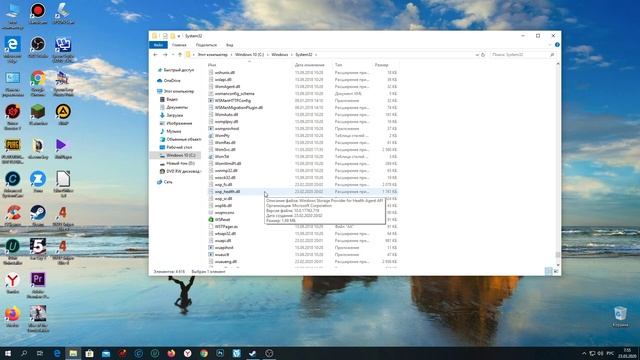Viewport: 640px width, 360px height.
Task: Select file WSManMigrationPlugin.dll
Action: 238,108
